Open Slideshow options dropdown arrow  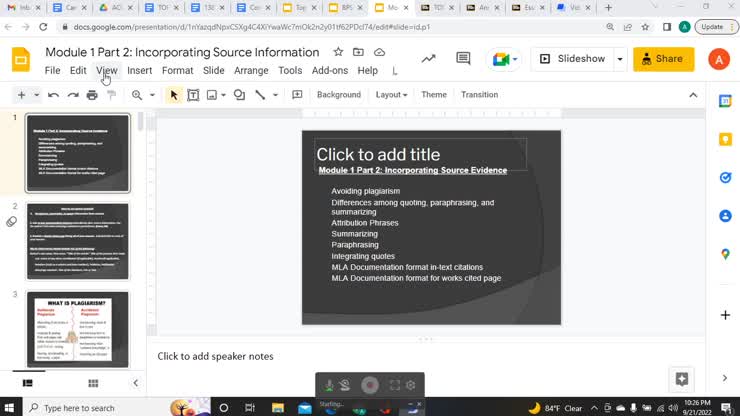click(620, 59)
